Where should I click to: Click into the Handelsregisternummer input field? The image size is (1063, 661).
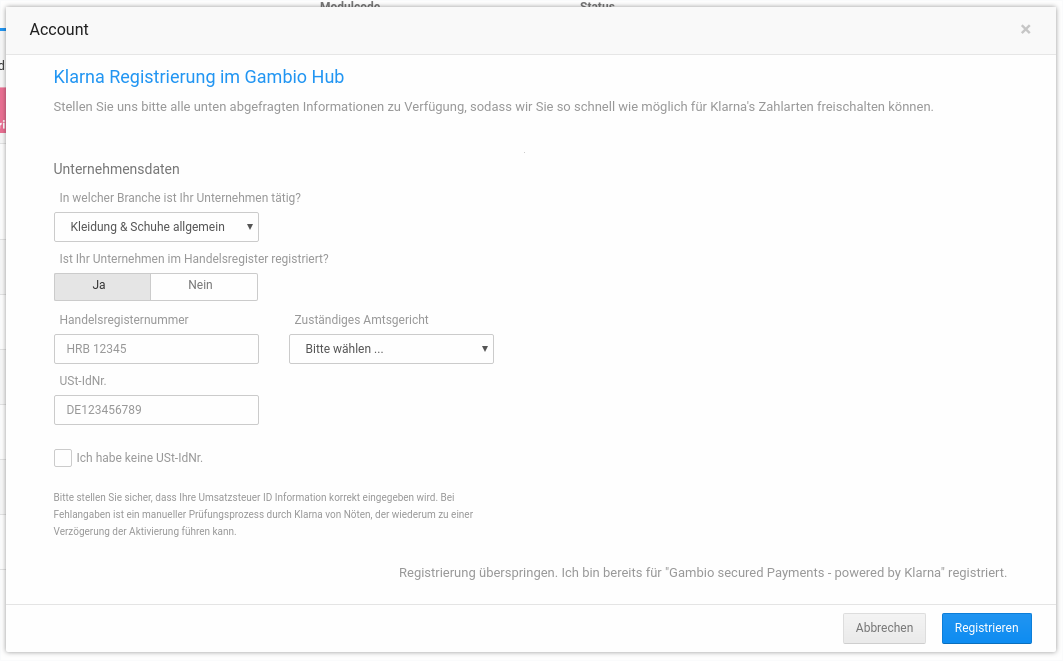click(156, 348)
